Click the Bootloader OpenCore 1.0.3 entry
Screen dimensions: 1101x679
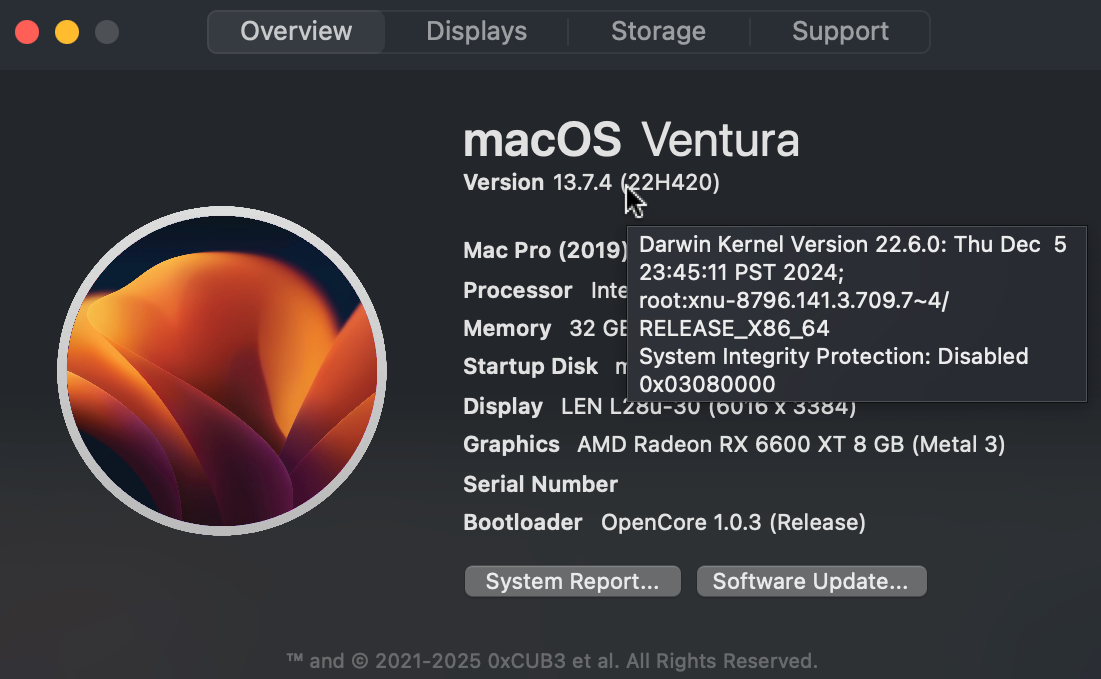point(664,522)
